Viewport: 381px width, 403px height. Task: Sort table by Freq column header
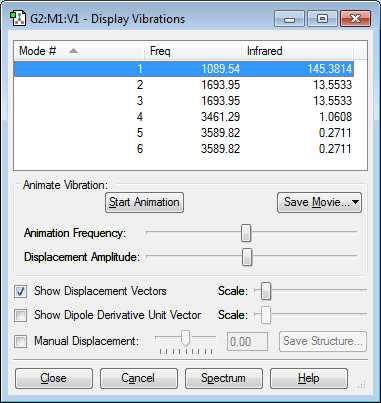pyautogui.click(x=193, y=51)
